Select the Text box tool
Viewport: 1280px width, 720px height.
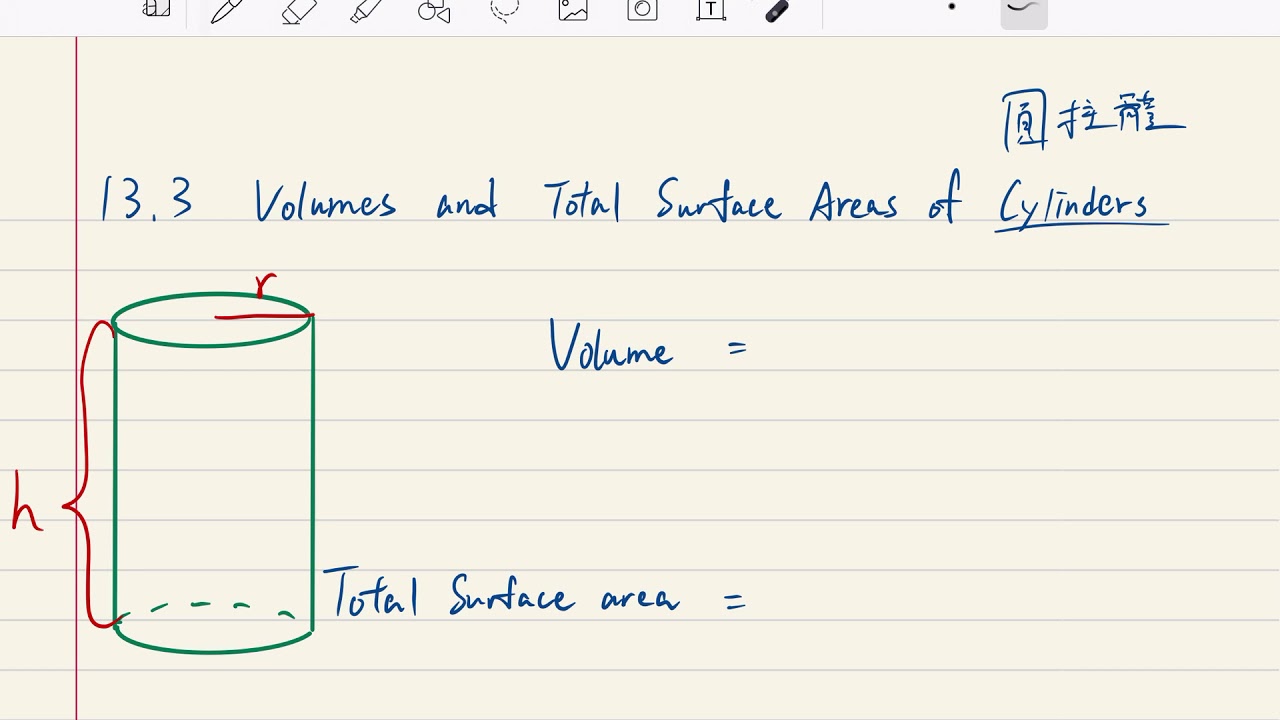pyautogui.click(x=710, y=10)
